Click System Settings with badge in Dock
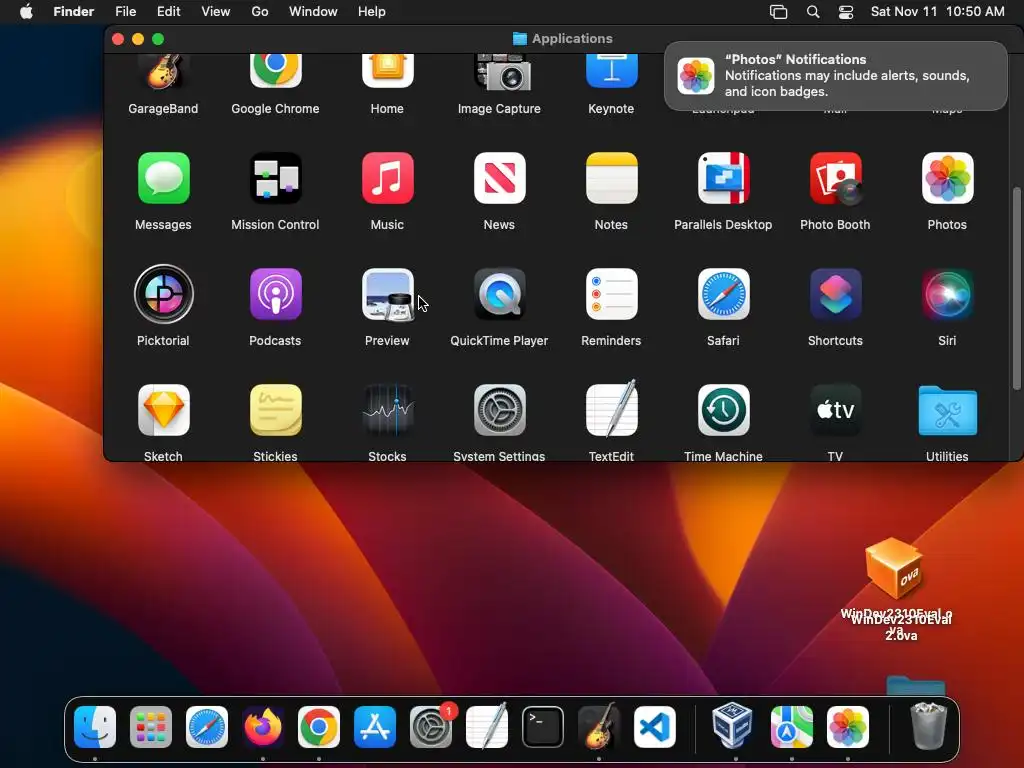The image size is (1024, 768). [x=431, y=726]
